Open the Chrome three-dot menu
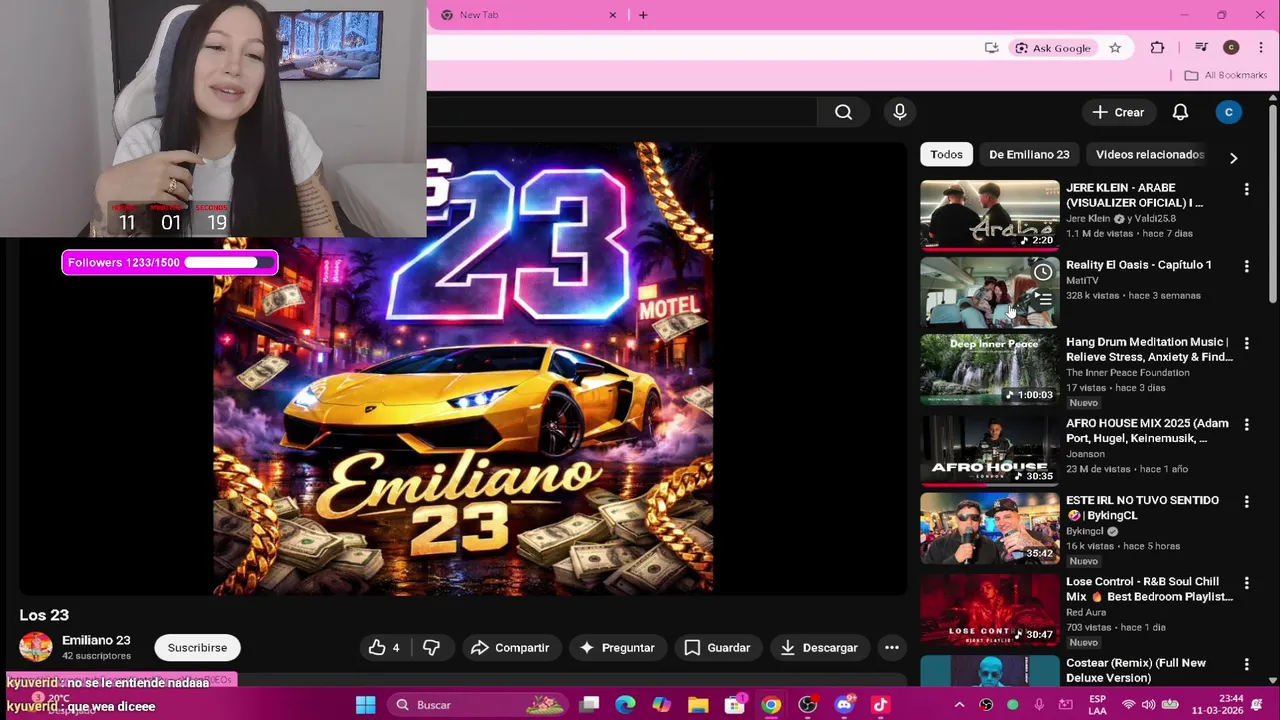 [1260, 48]
